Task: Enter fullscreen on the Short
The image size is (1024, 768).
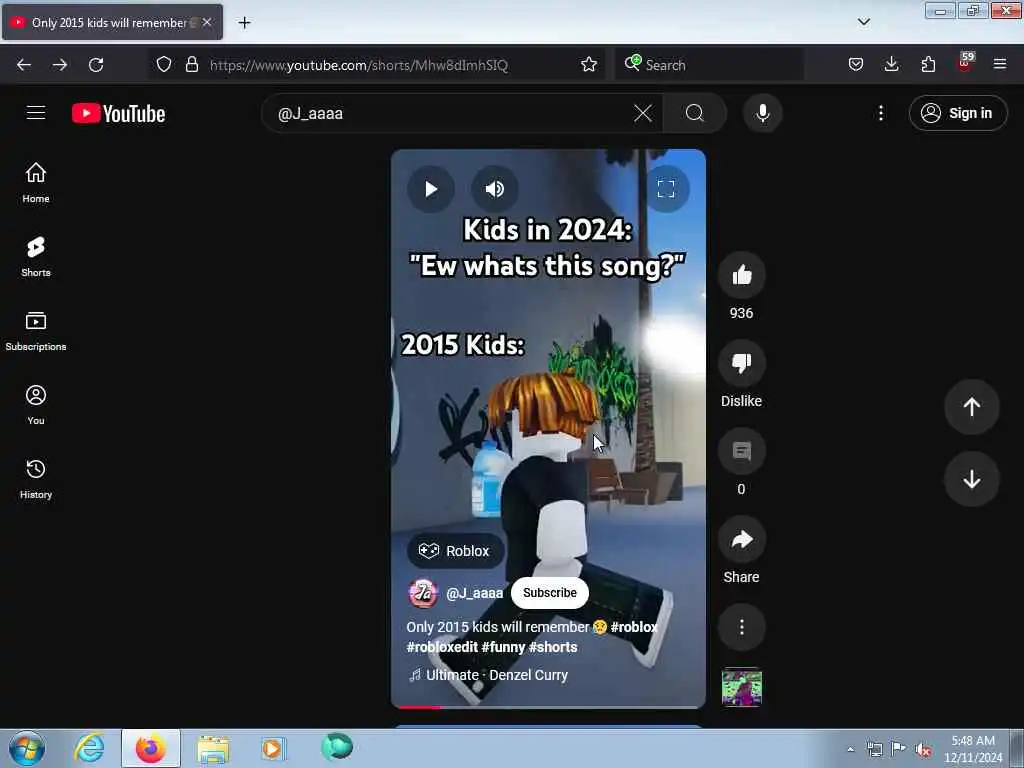Action: (x=665, y=189)
